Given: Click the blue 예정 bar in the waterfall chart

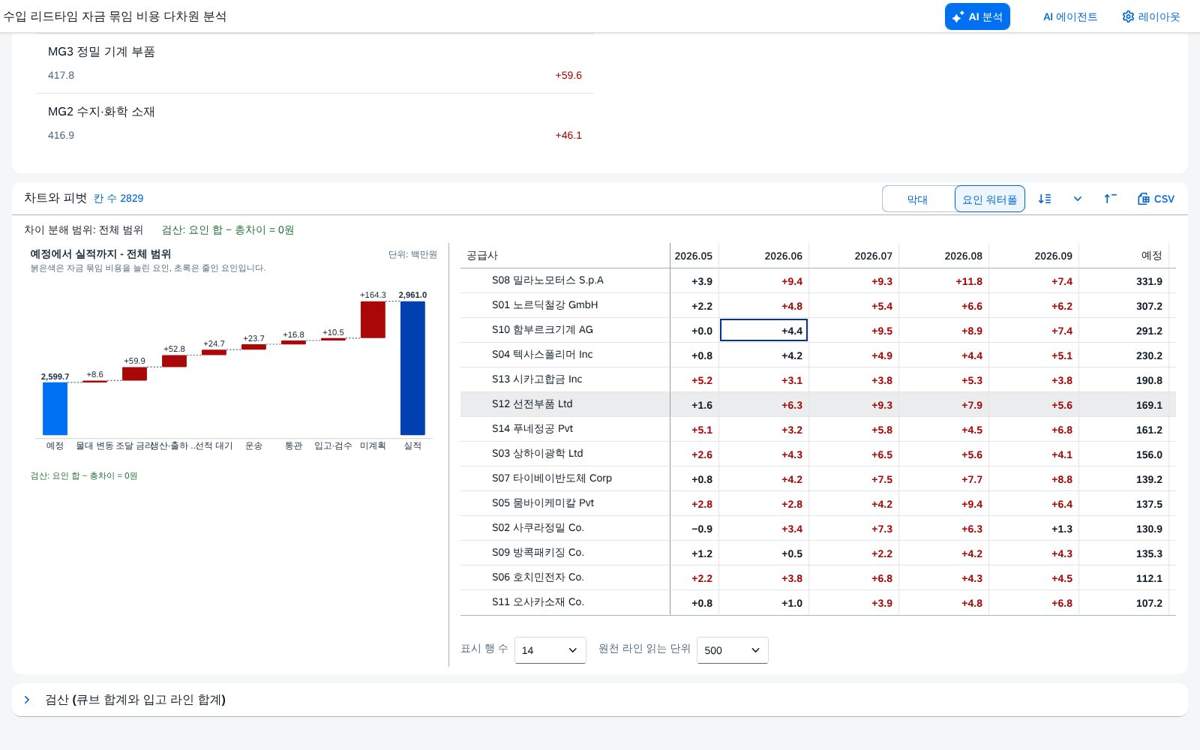Looking at the screenshot, I should coord(55,409).
